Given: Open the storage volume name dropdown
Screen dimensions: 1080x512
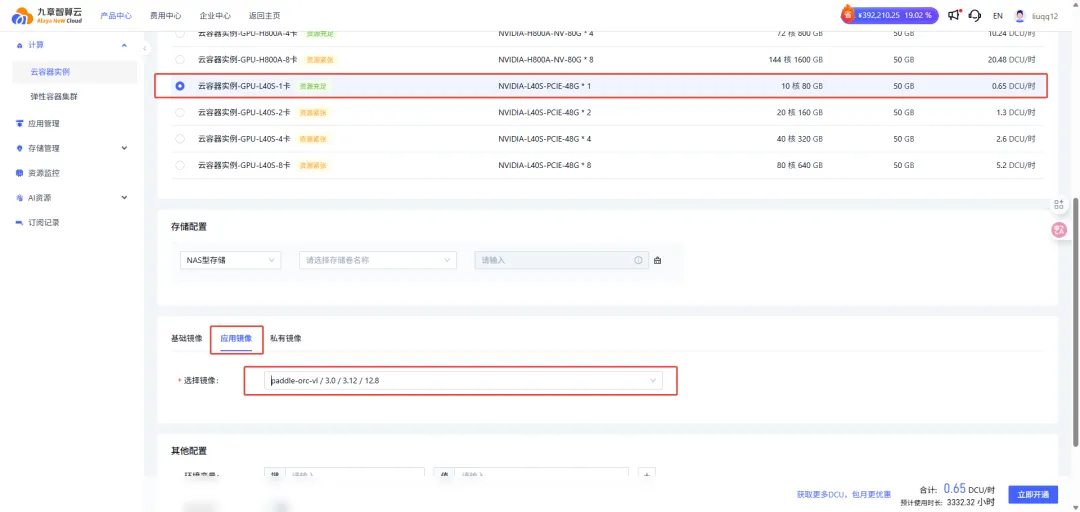Looking at the screenshot, I should (377, 260).
